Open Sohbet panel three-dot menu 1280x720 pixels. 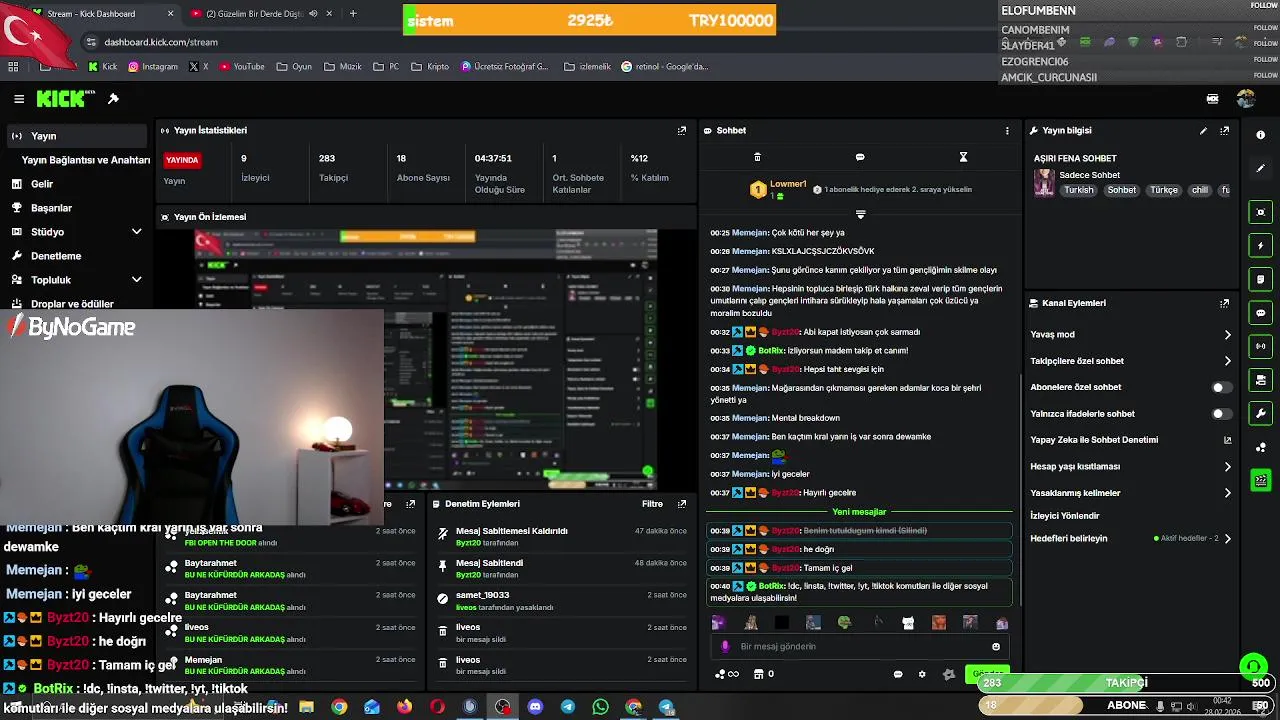pyautogui.click(x=1007, y=131)
